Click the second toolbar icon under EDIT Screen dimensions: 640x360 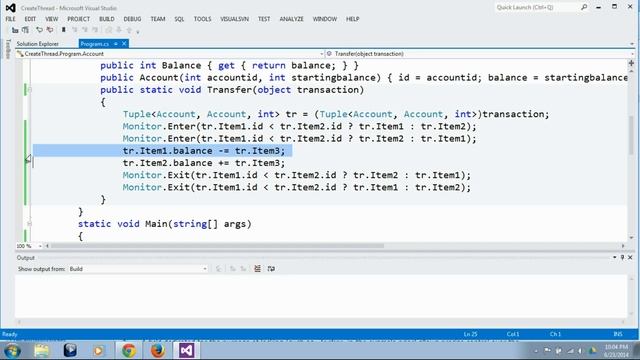click(25, 30)
